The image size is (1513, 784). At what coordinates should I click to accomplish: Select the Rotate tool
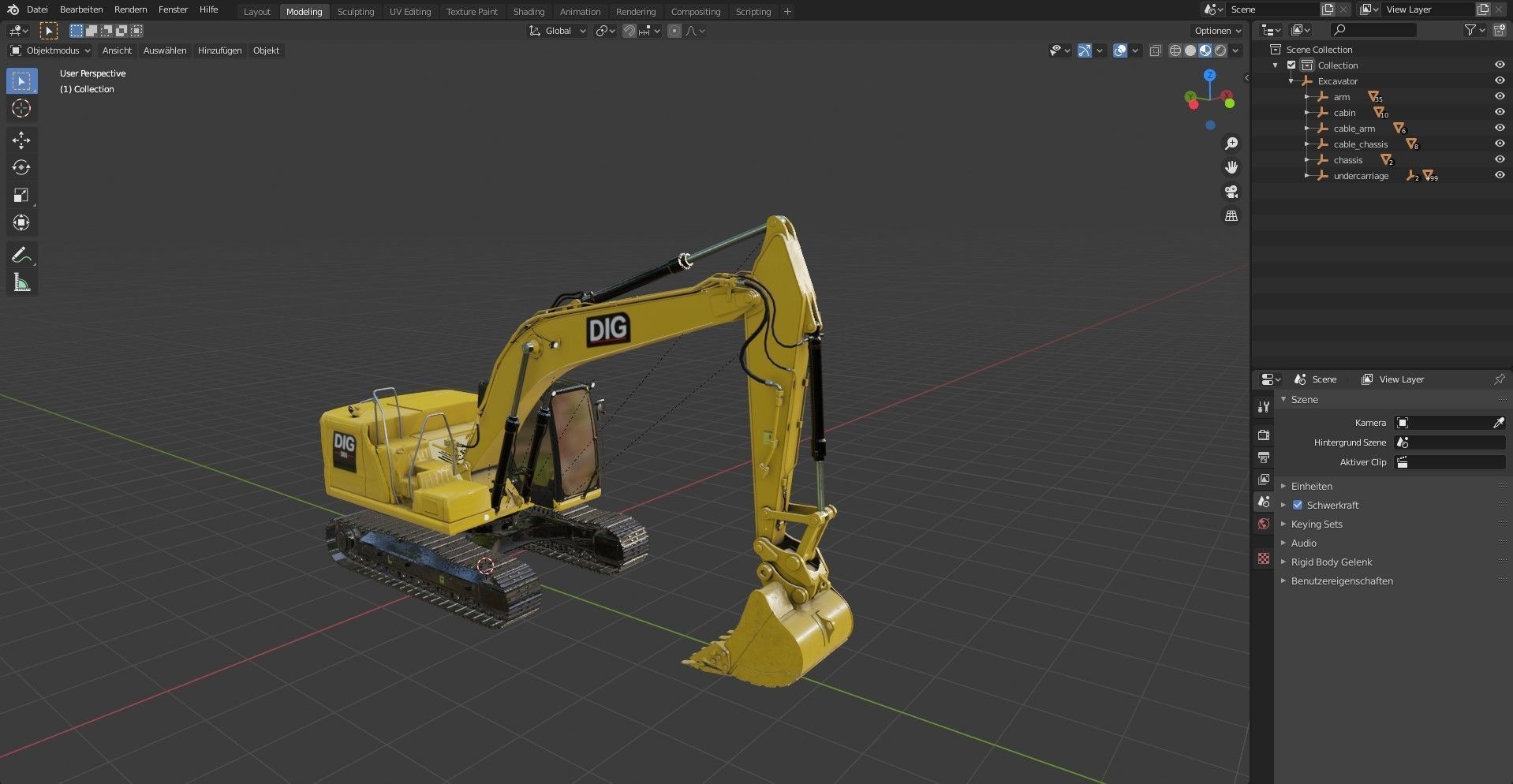(x=21, y=168)
